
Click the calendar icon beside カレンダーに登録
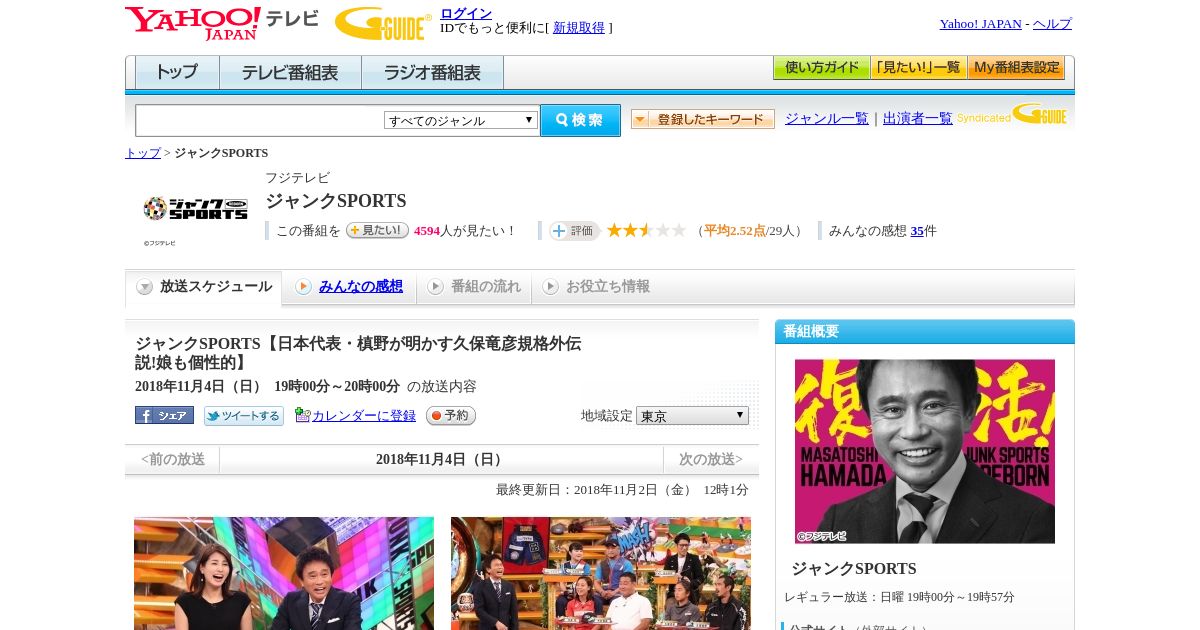(x=303, y=415)
